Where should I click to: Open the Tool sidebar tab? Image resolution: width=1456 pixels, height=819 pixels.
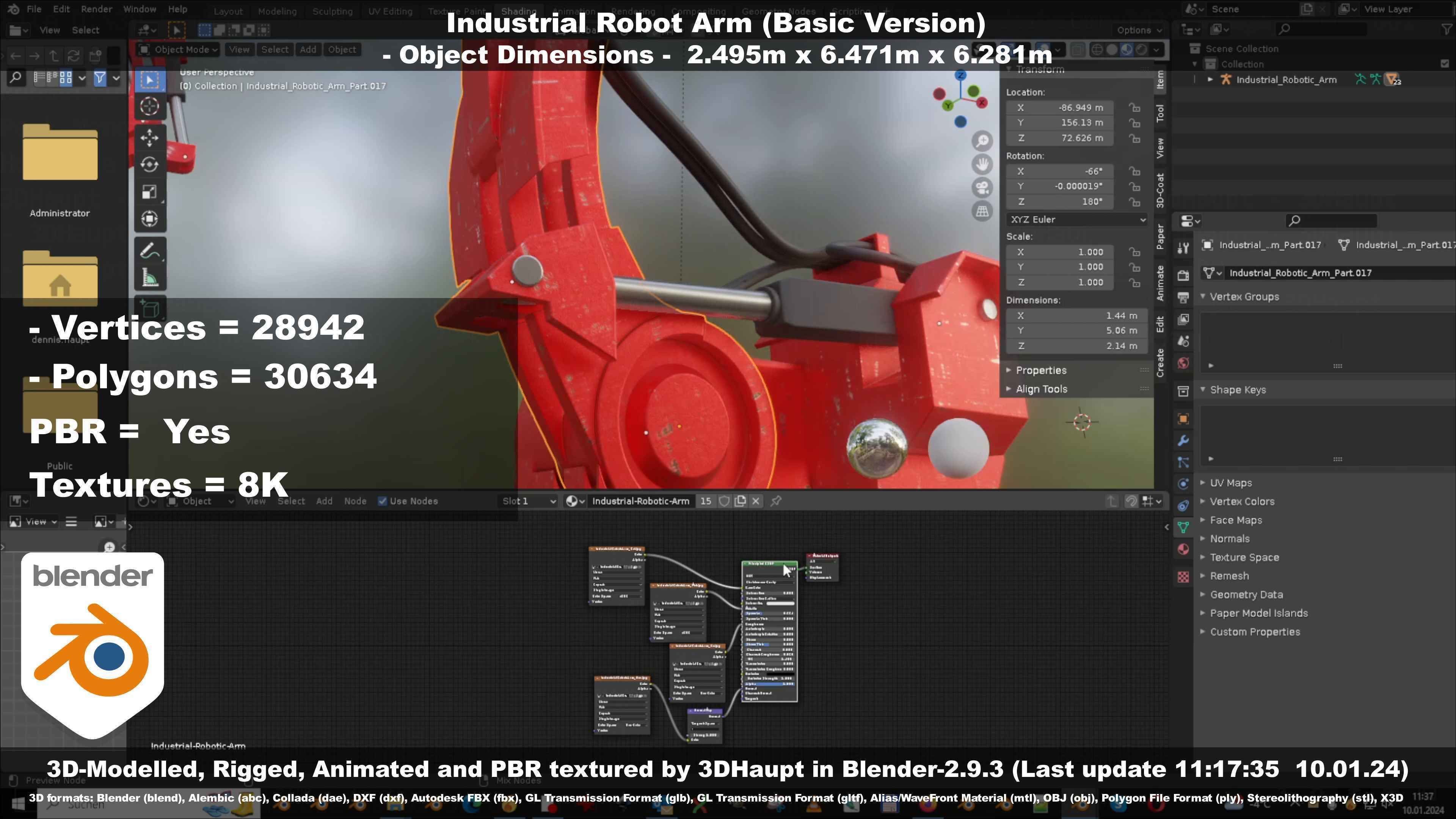[1160, 114]
